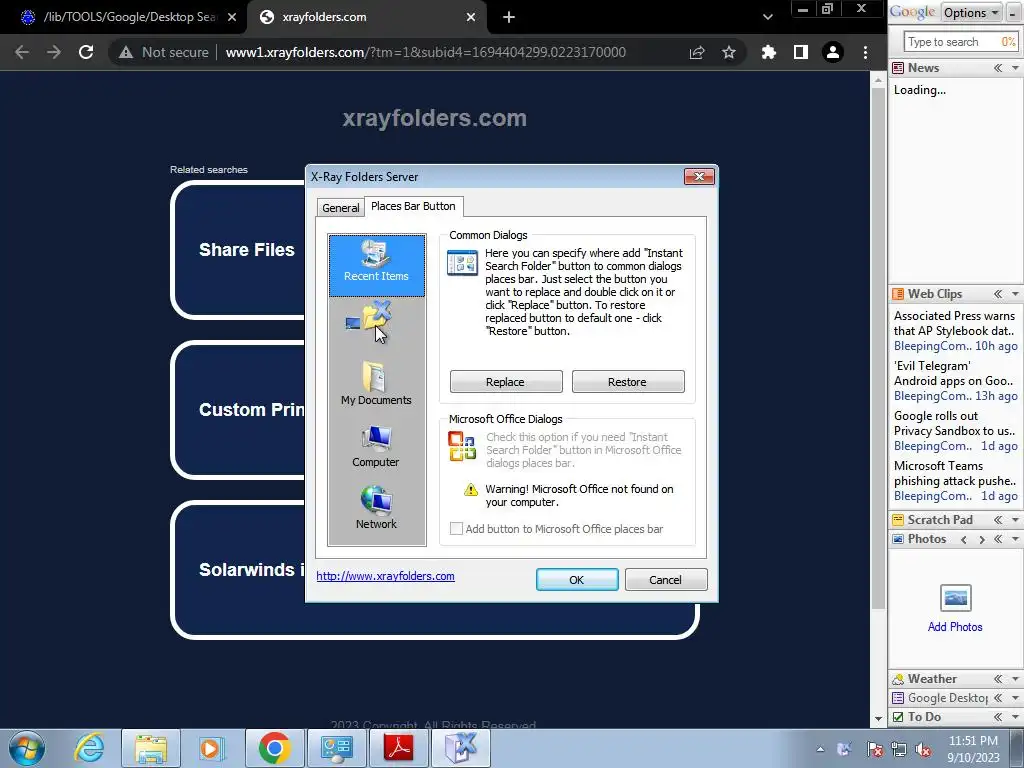The height and width of the screenshot is (768, 1024).
Task: Open the Places Bar Button tab
Action: [413, 206]
